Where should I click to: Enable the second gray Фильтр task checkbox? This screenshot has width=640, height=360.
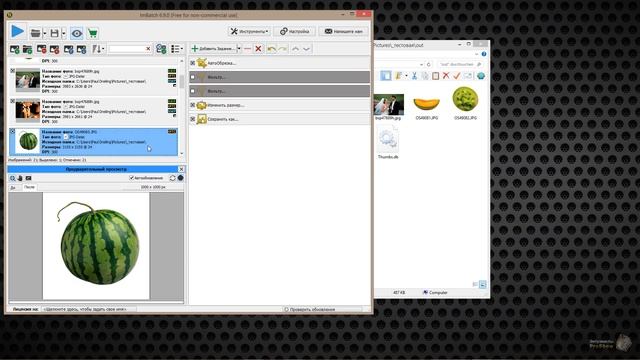coord(193,91)
